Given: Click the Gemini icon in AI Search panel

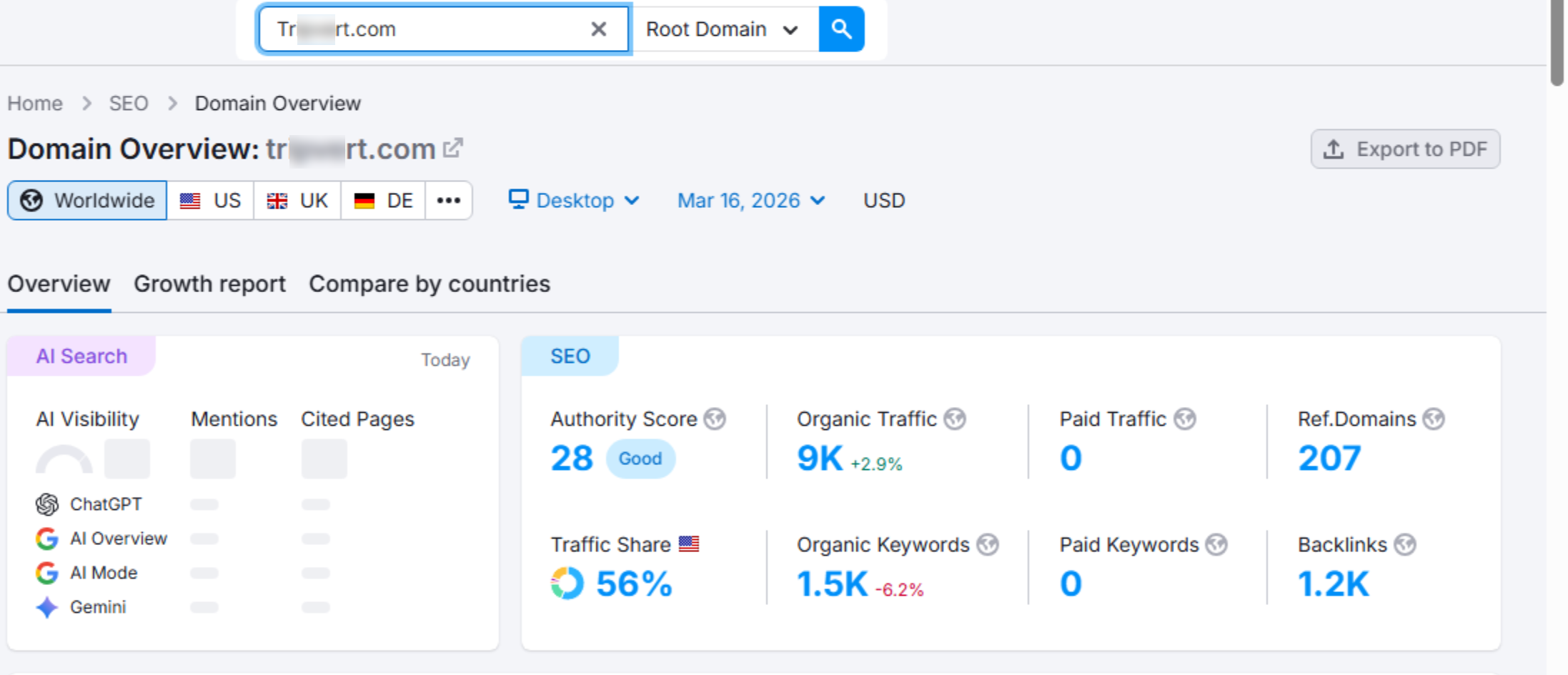Looking at the screenshot, I should click(46, 606).
